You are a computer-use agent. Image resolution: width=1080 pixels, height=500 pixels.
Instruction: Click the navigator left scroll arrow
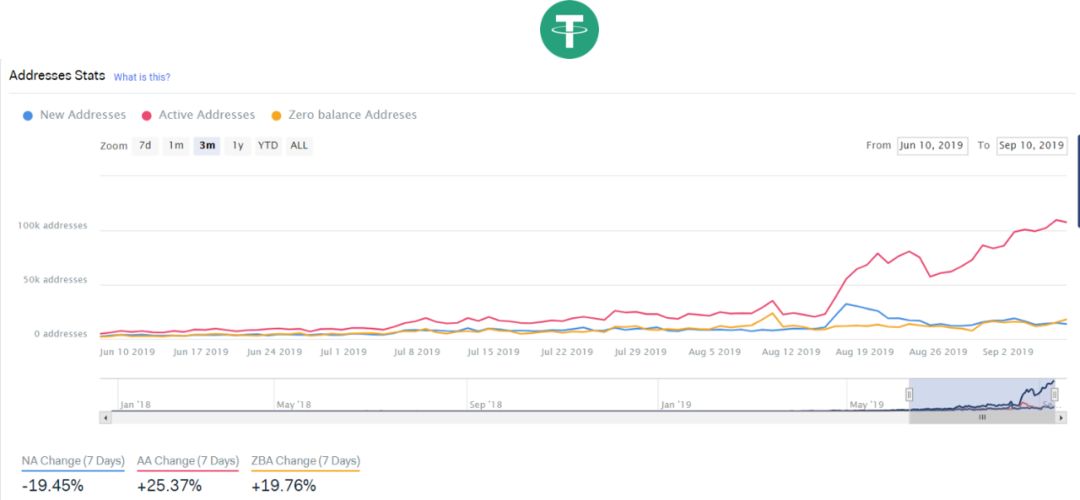(x=105, y=417)
